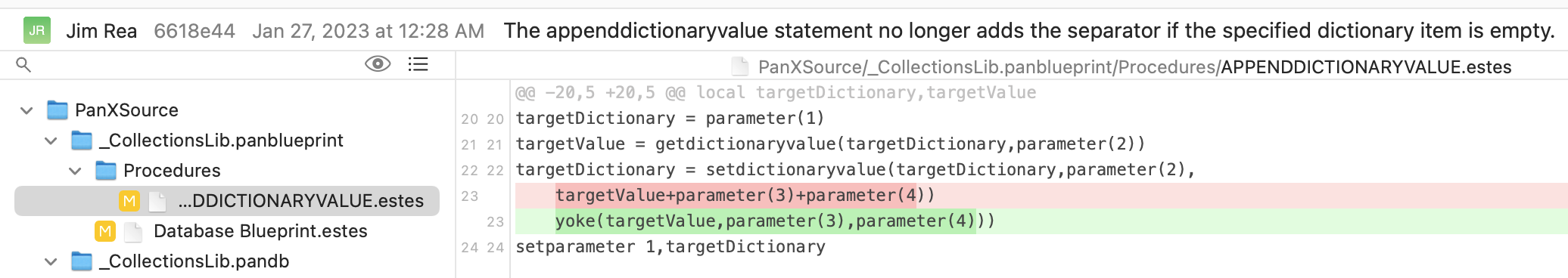Click the added line 23 yoke code

coord(775,221)
